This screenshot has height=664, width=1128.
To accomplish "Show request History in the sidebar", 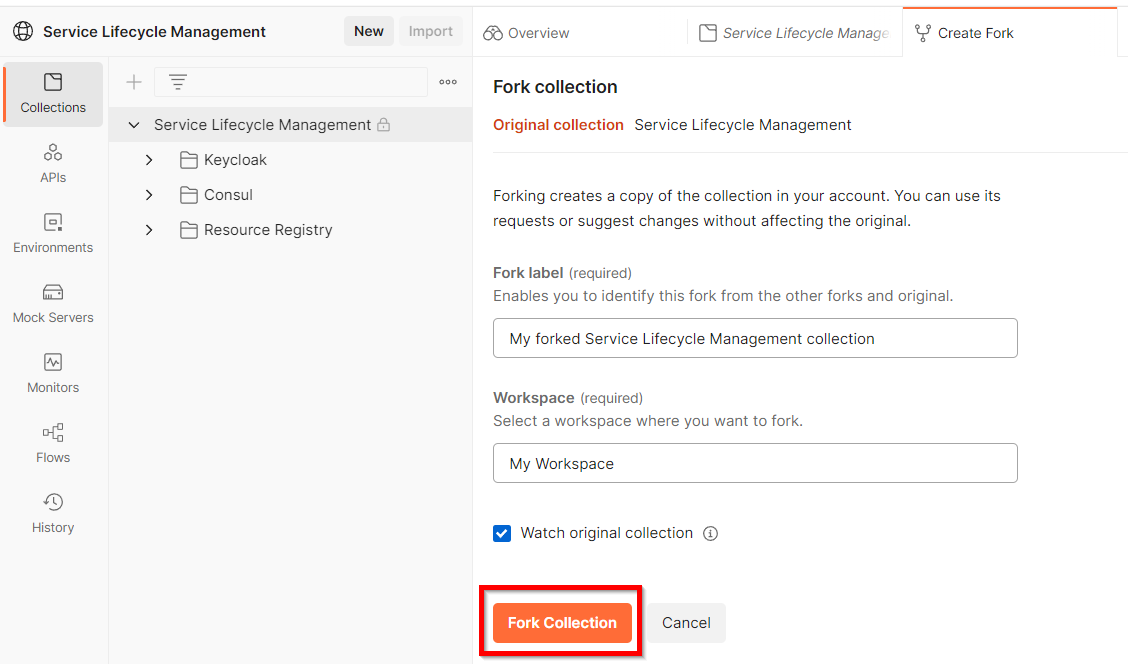I will (x=53, y=513).
